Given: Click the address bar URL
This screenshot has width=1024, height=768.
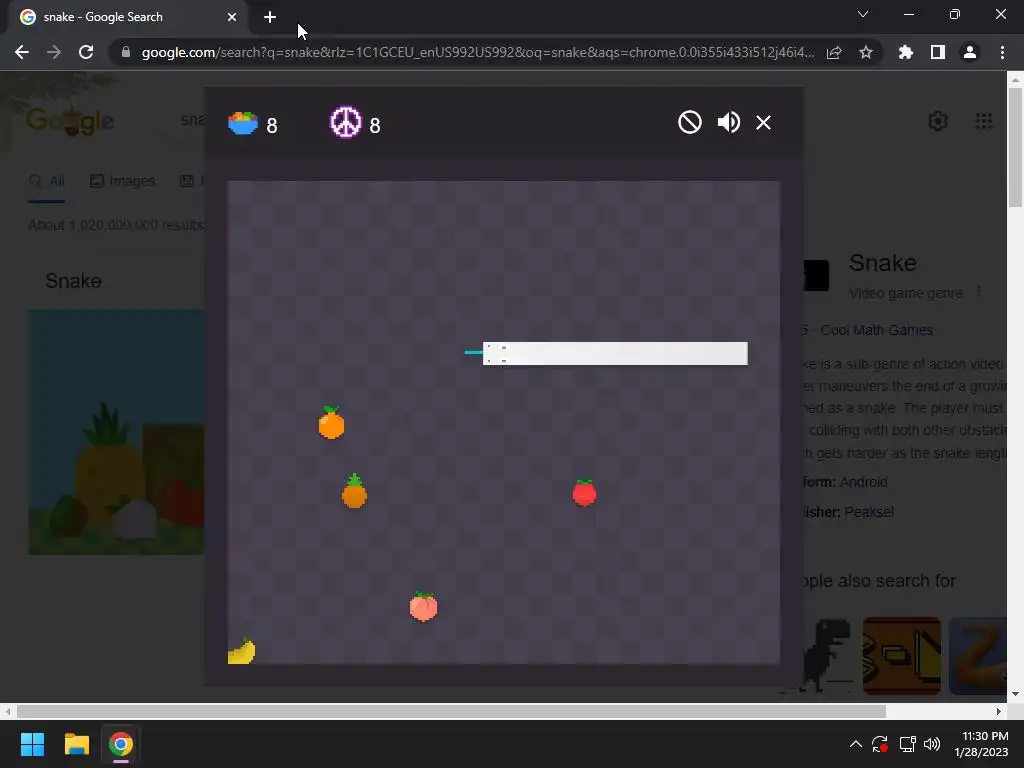Looking at the screenshot, I should tap(478, 52).
